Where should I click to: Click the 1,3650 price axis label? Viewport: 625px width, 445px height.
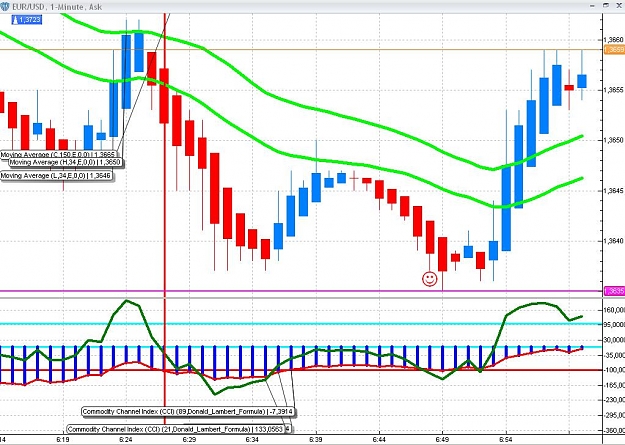pyautogui.click(x=613, y=140)
